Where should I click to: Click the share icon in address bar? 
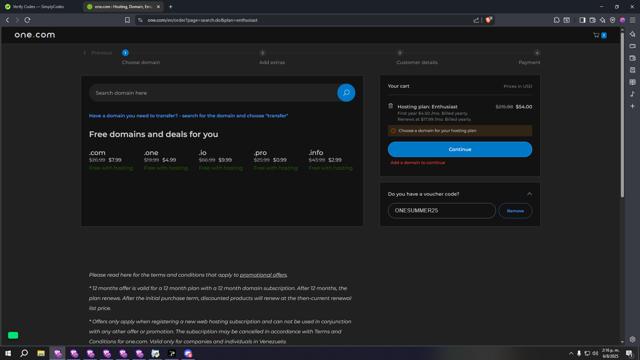tap(476, 20)
